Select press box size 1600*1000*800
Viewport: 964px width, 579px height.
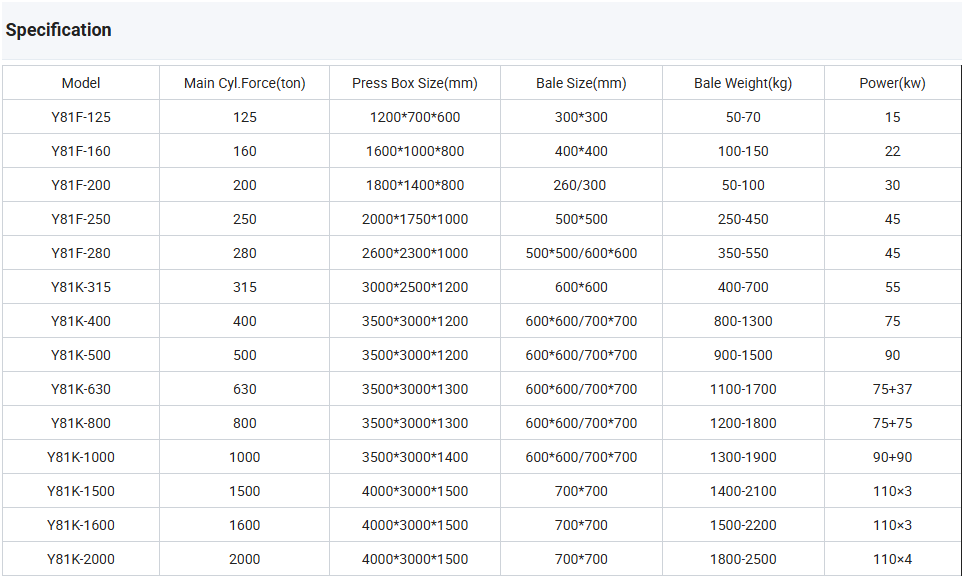[414, 151]
